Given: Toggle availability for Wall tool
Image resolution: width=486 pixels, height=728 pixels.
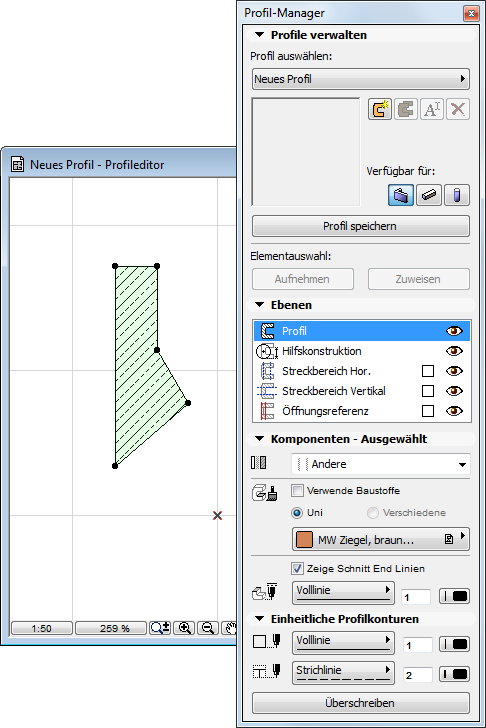Looking at the screenshot, I should point(401,195).
